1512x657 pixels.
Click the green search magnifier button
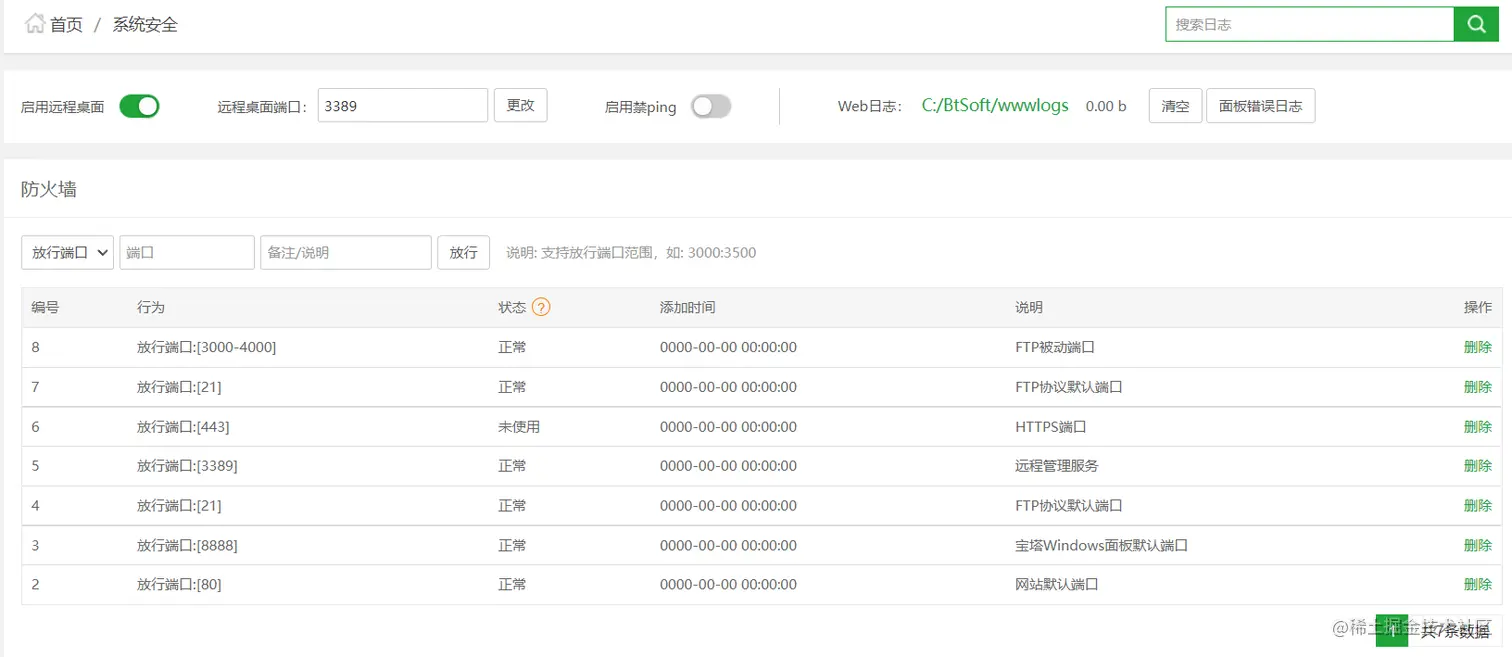[x=1476, y=24]
